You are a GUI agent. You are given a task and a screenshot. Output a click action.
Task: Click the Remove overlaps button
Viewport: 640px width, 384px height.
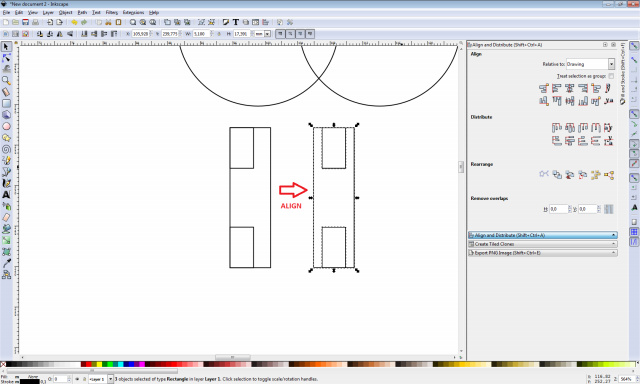609,209
